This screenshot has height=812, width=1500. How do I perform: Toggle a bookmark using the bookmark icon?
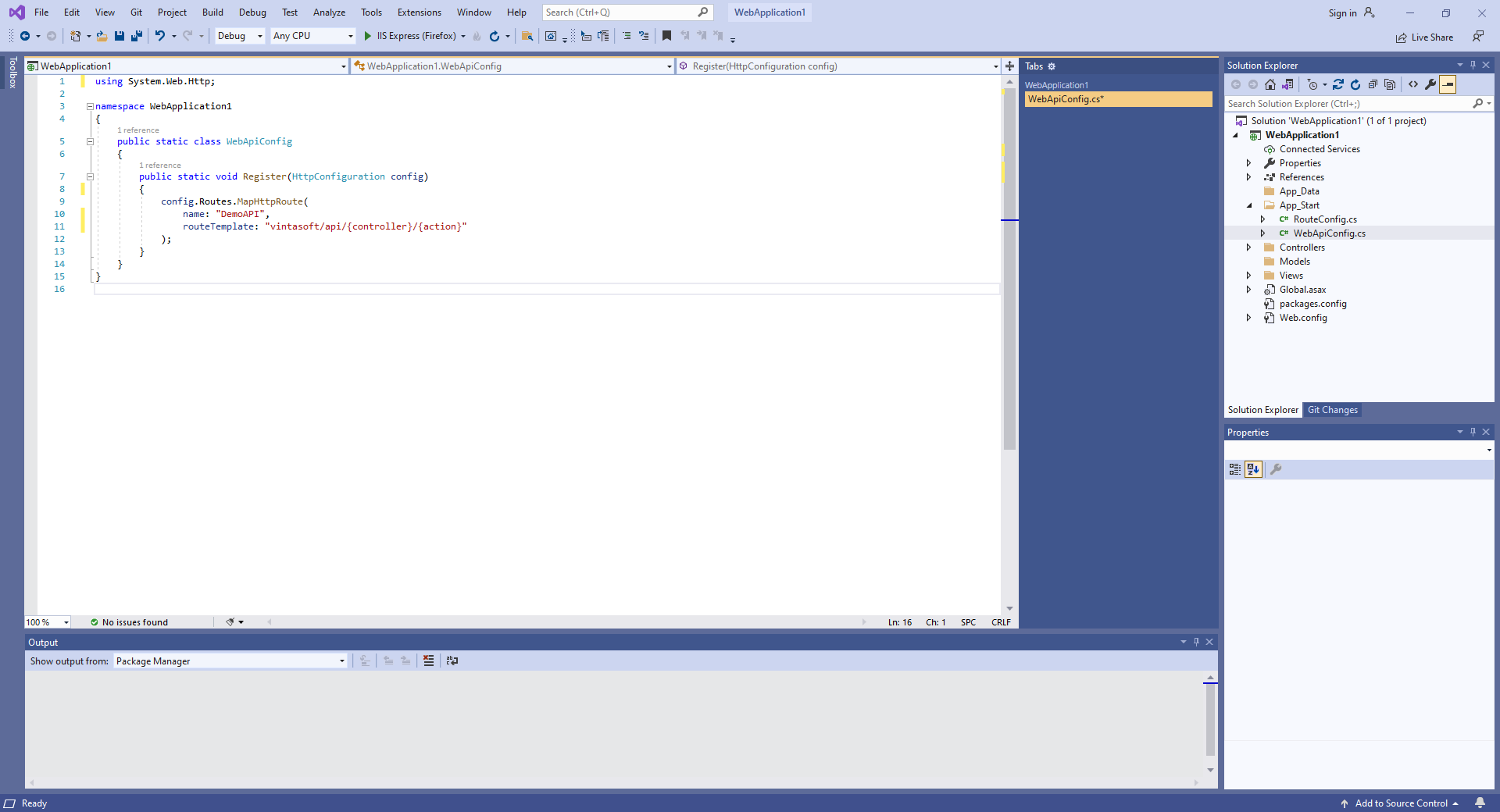[x=666, y=36]
